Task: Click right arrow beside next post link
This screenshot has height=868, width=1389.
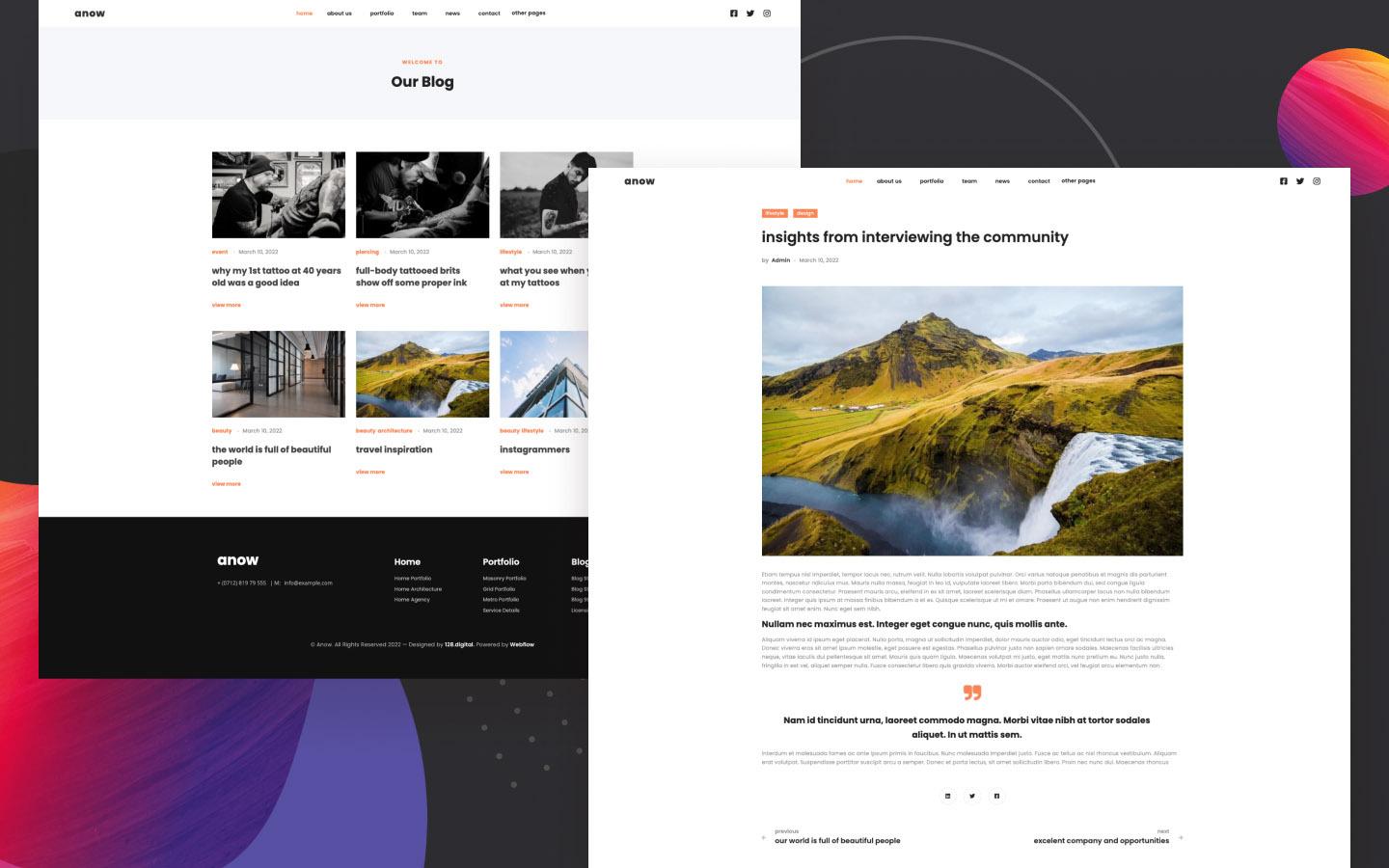Action: (x=1181, y=837)
